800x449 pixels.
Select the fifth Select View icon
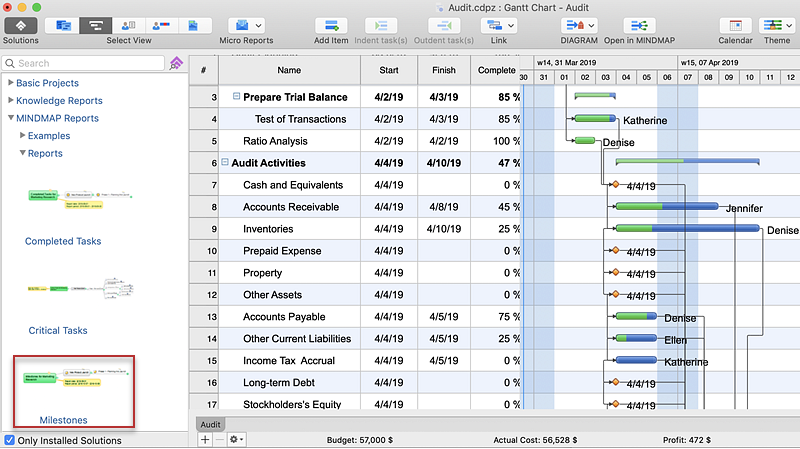pyautogui.click(x=194, y=26)
